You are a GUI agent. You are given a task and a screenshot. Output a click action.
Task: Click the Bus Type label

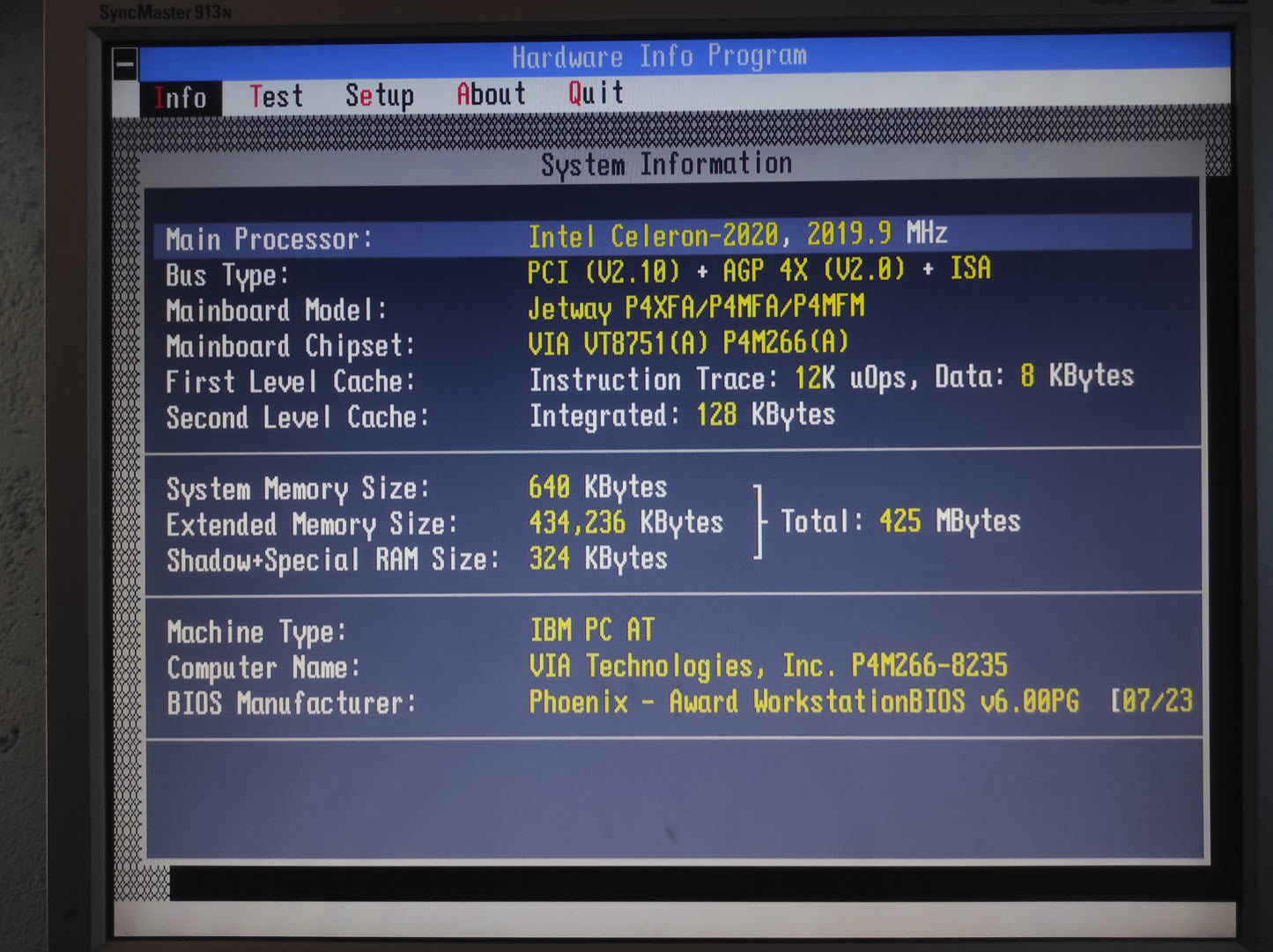[227, 276]
